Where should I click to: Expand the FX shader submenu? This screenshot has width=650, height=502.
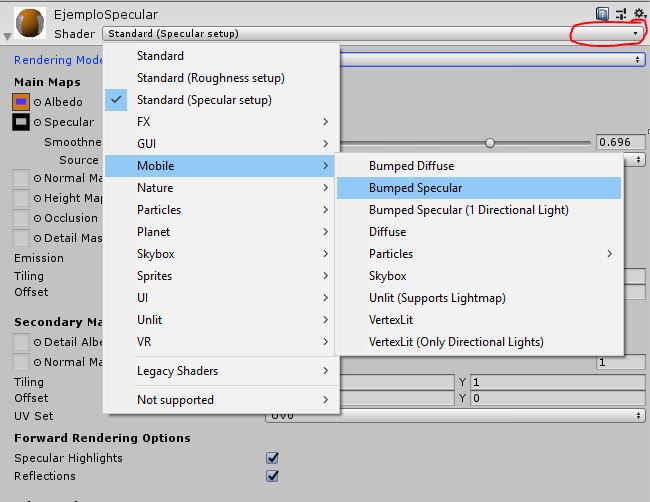[x=222, y=122]
